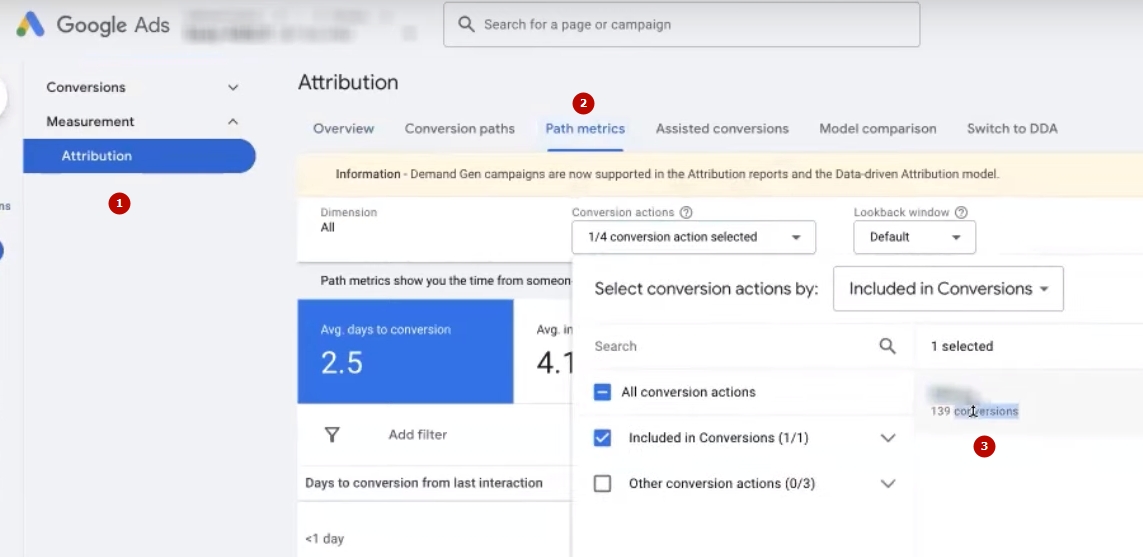Check Other conversion actions (0/3) checkbox

[x=603, y=484]
